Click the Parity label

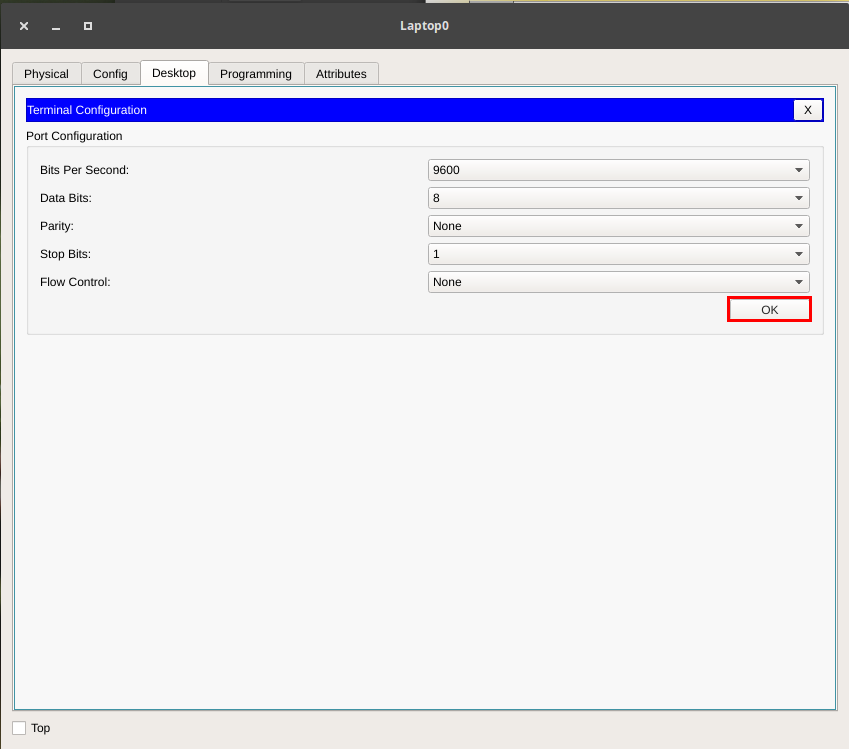pyautogui.click(x=57, y=226)
